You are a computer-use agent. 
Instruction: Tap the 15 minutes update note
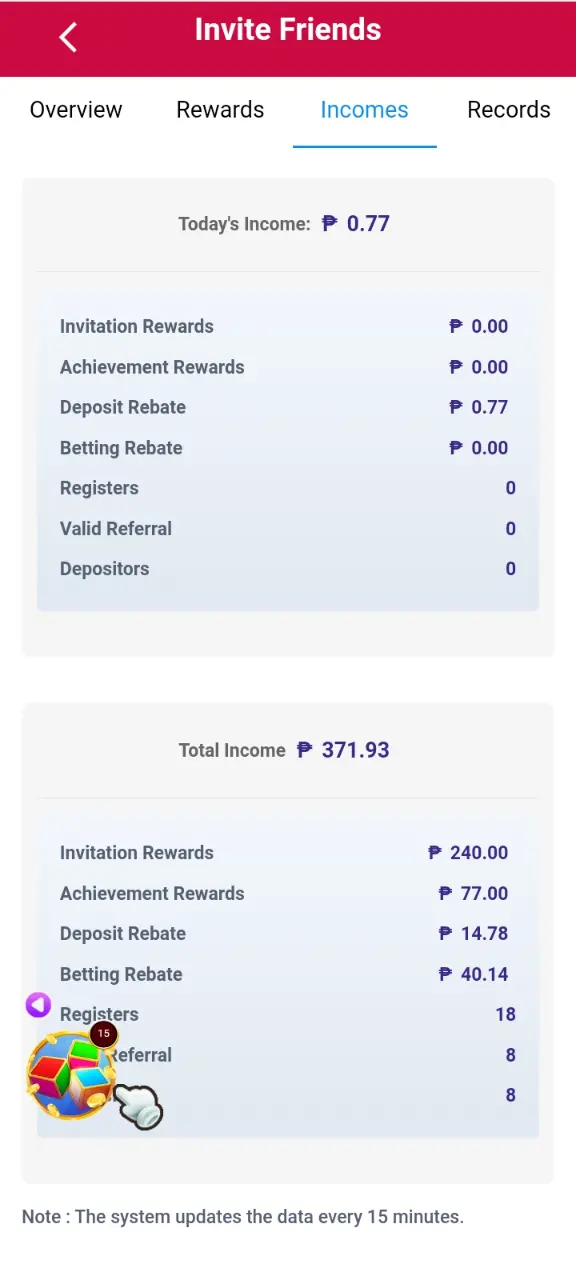click(243, 1217)
